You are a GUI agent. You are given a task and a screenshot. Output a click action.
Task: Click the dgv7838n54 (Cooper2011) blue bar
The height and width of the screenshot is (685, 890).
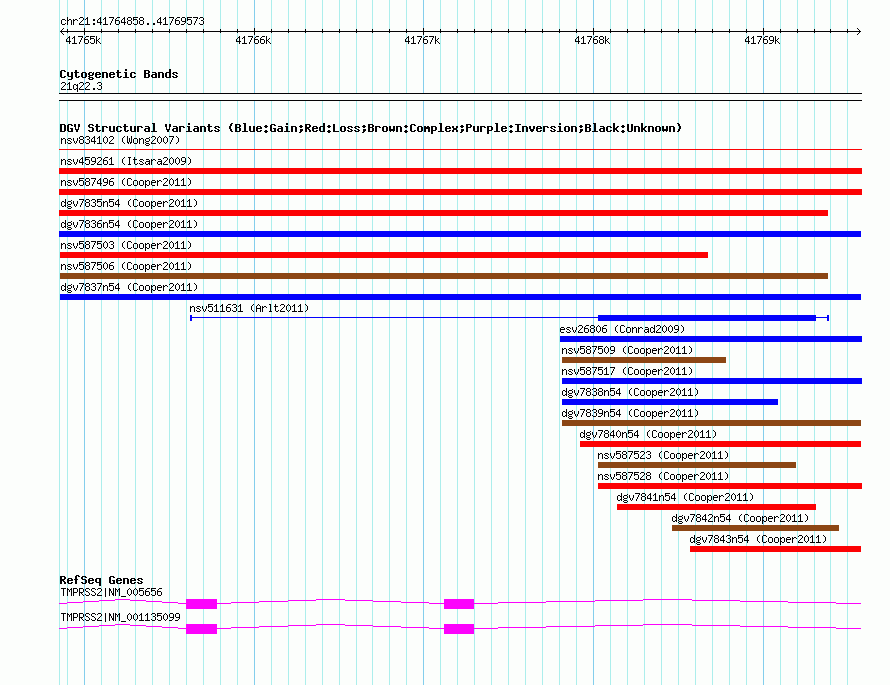pyautogui.click(x=670, y=402)
